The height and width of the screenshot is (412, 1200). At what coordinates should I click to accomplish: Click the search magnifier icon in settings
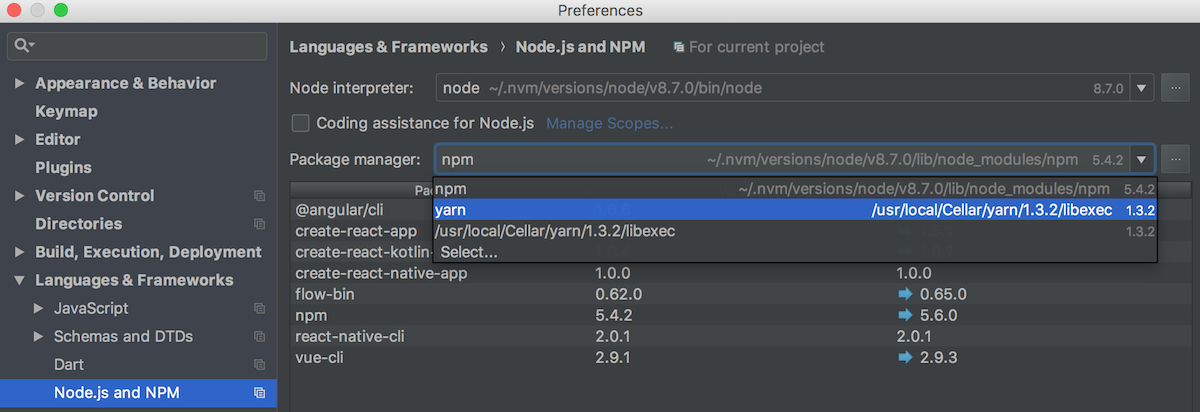click(21, 46)
